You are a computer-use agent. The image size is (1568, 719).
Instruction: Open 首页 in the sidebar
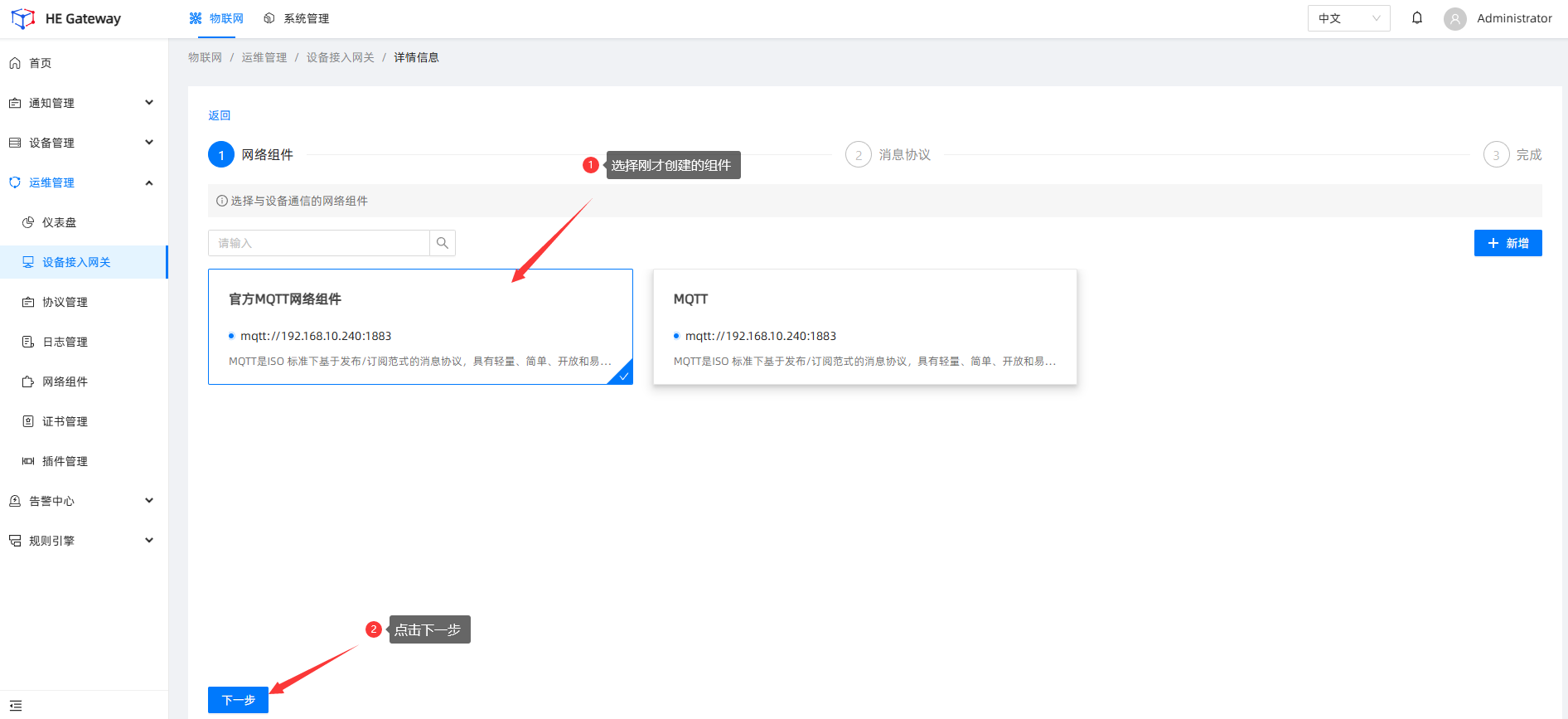pyautogui.click(x=84, y=63)
